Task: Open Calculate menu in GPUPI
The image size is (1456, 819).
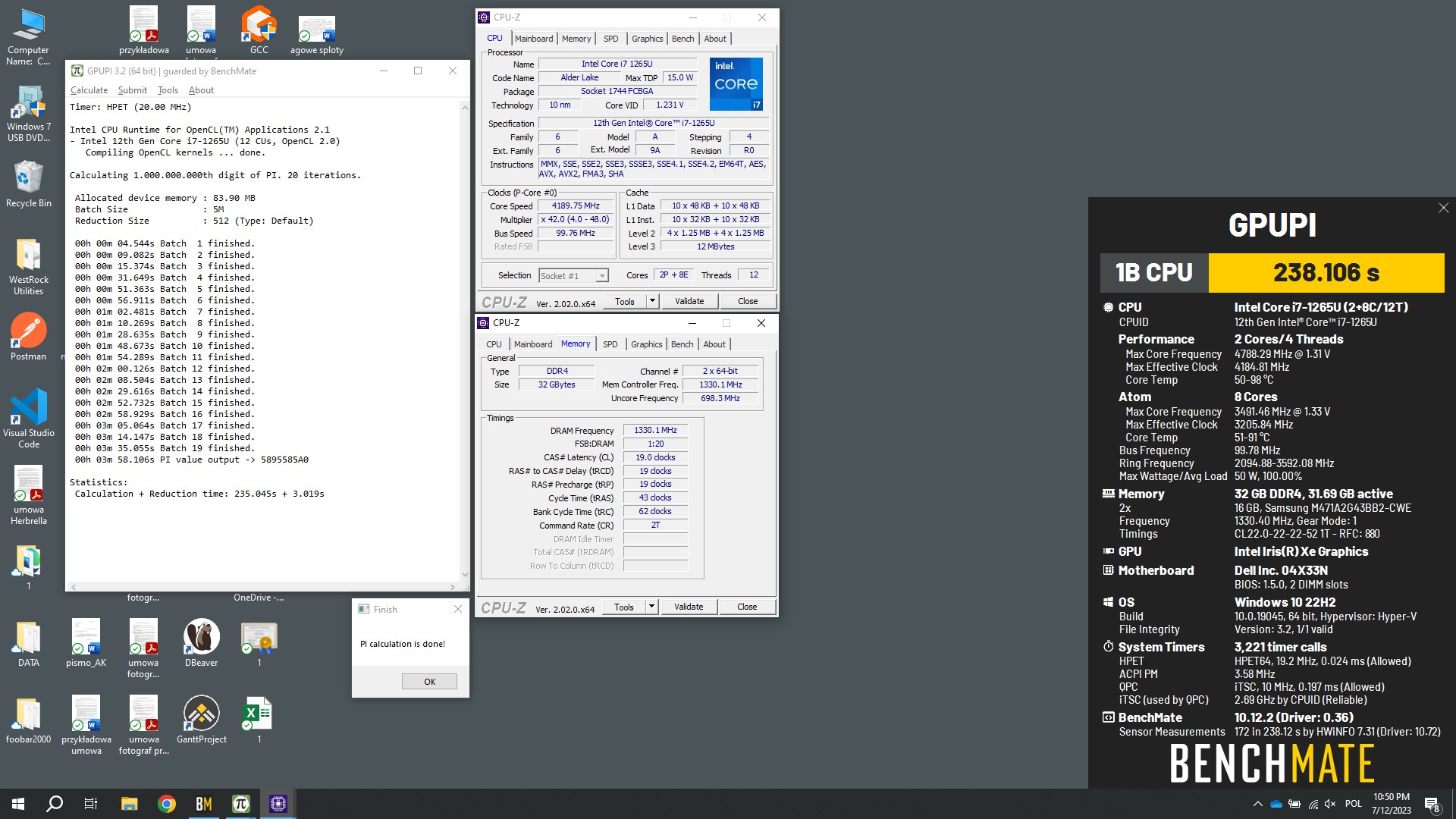Action: pos(89,90)
